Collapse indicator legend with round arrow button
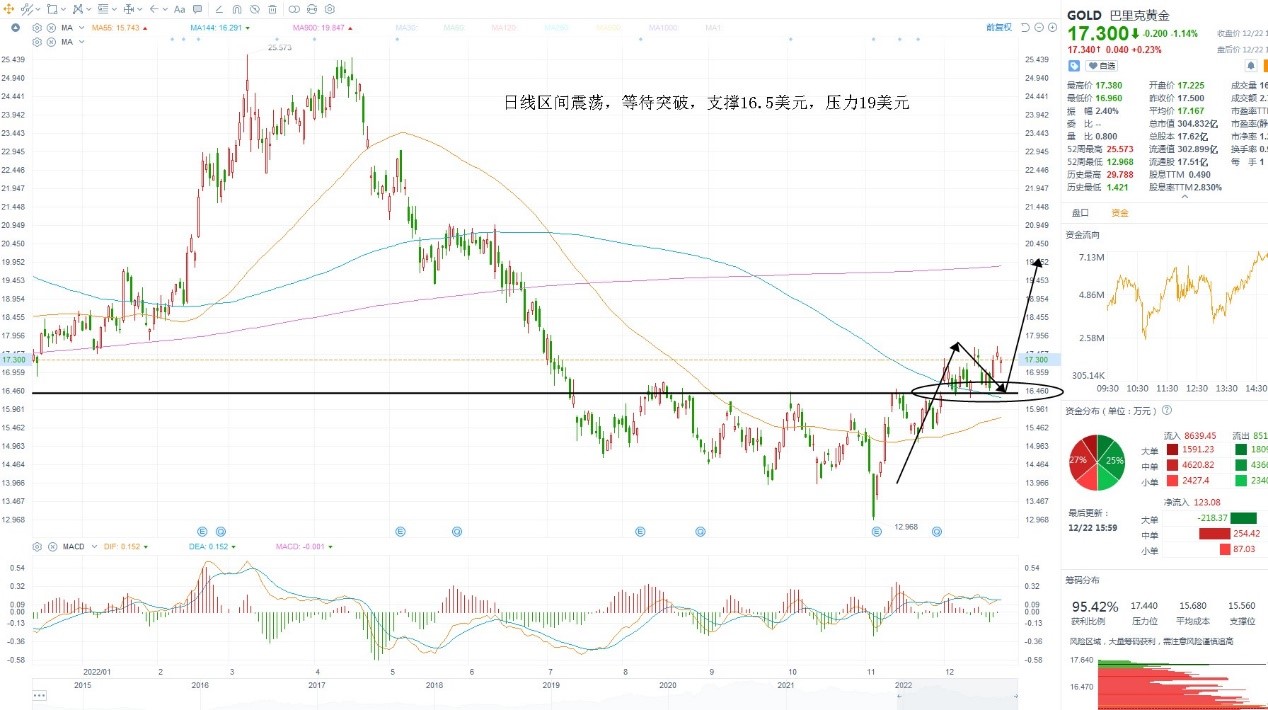1268x710 pixels. [x=15, y=28]
